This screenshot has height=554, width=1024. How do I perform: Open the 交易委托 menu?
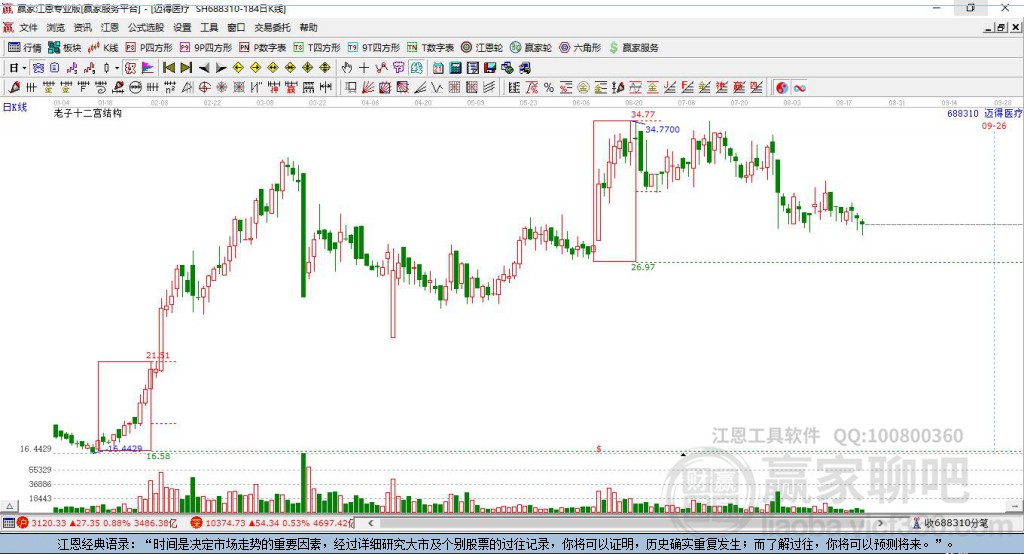272,27
